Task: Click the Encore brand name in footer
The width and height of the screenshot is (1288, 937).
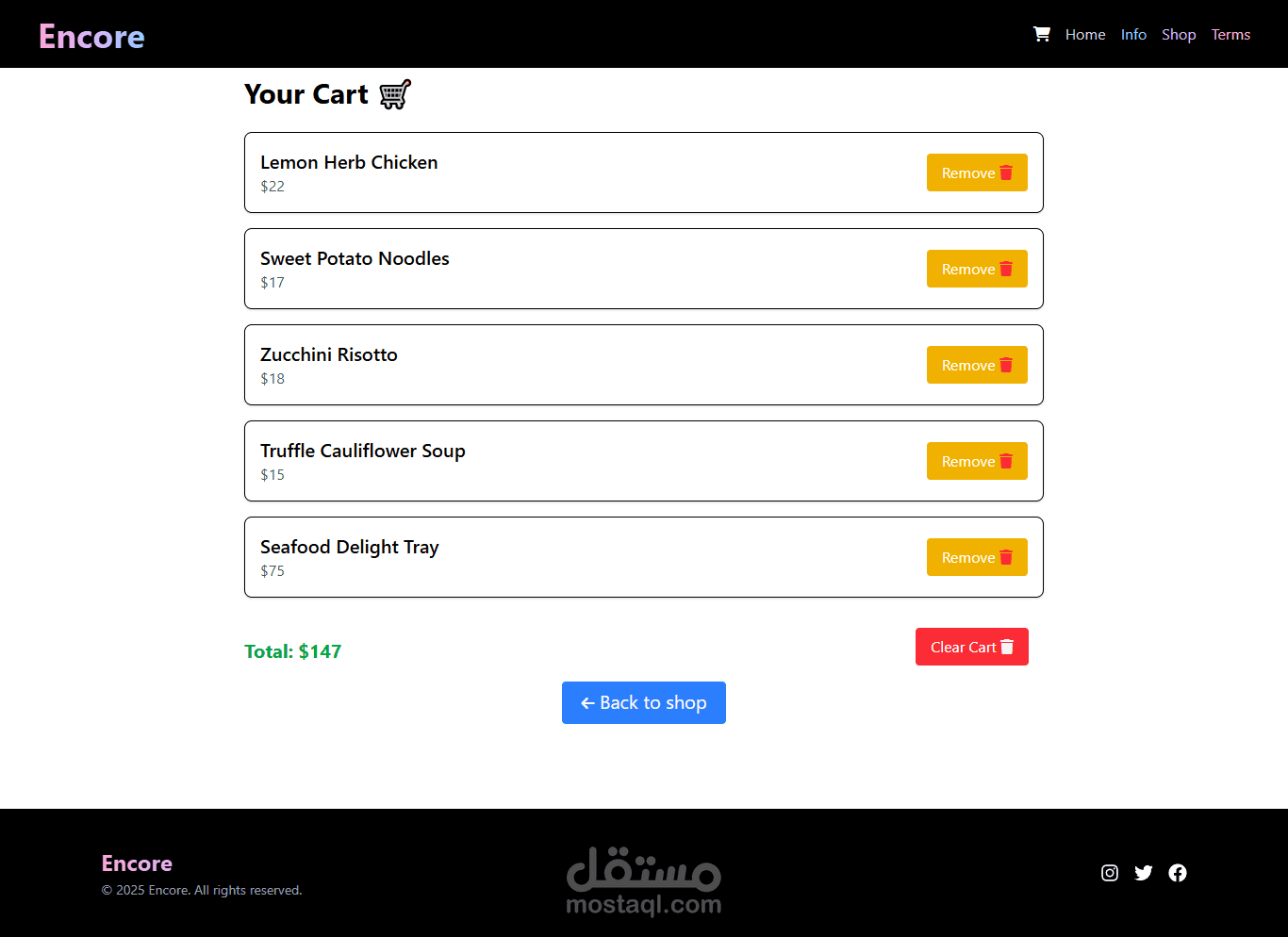Action: [x=137, y=863]
